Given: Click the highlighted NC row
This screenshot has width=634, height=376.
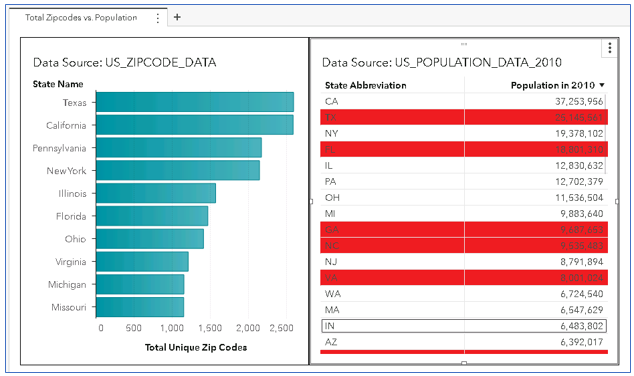Looking at the screenshot, I should tap(464, 245).
